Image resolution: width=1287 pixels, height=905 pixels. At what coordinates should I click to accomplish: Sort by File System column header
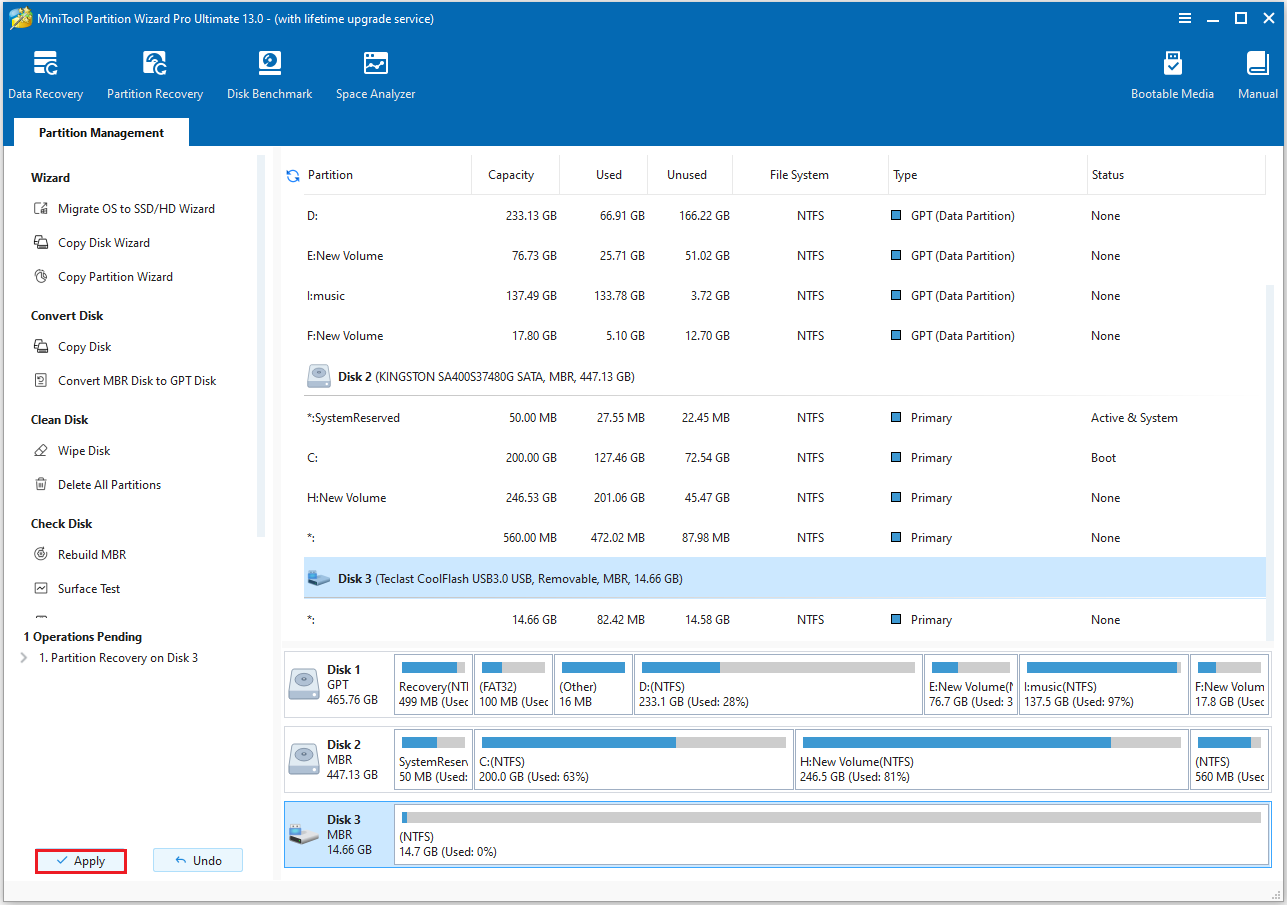pyautogui.click(x=799, y=175)
